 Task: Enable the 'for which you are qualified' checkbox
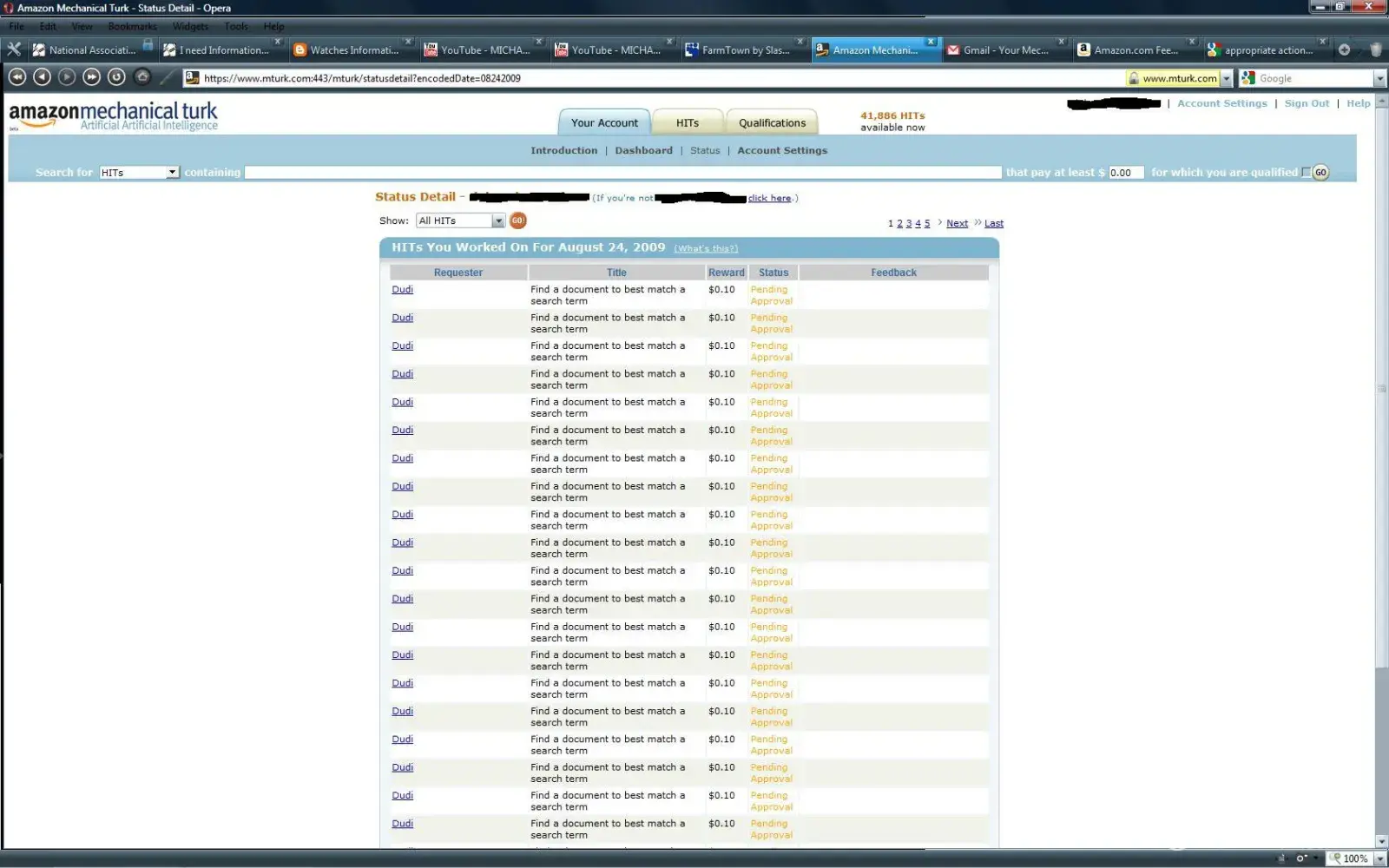pos(1306,172)
